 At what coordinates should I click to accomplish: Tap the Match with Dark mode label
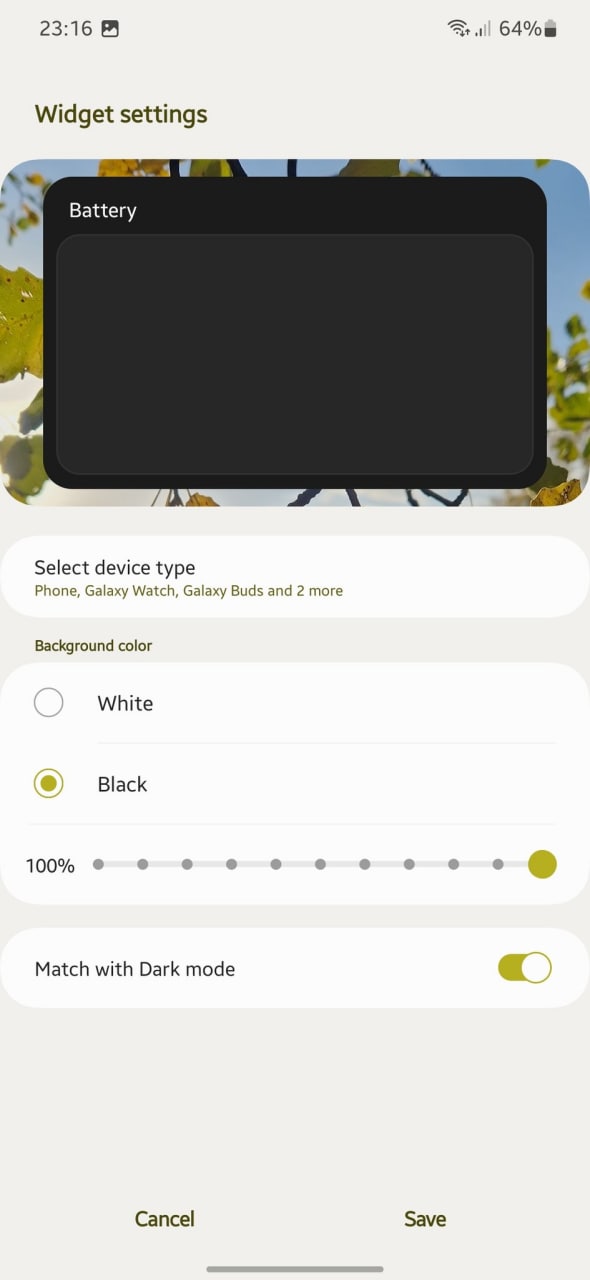(135, 968)
